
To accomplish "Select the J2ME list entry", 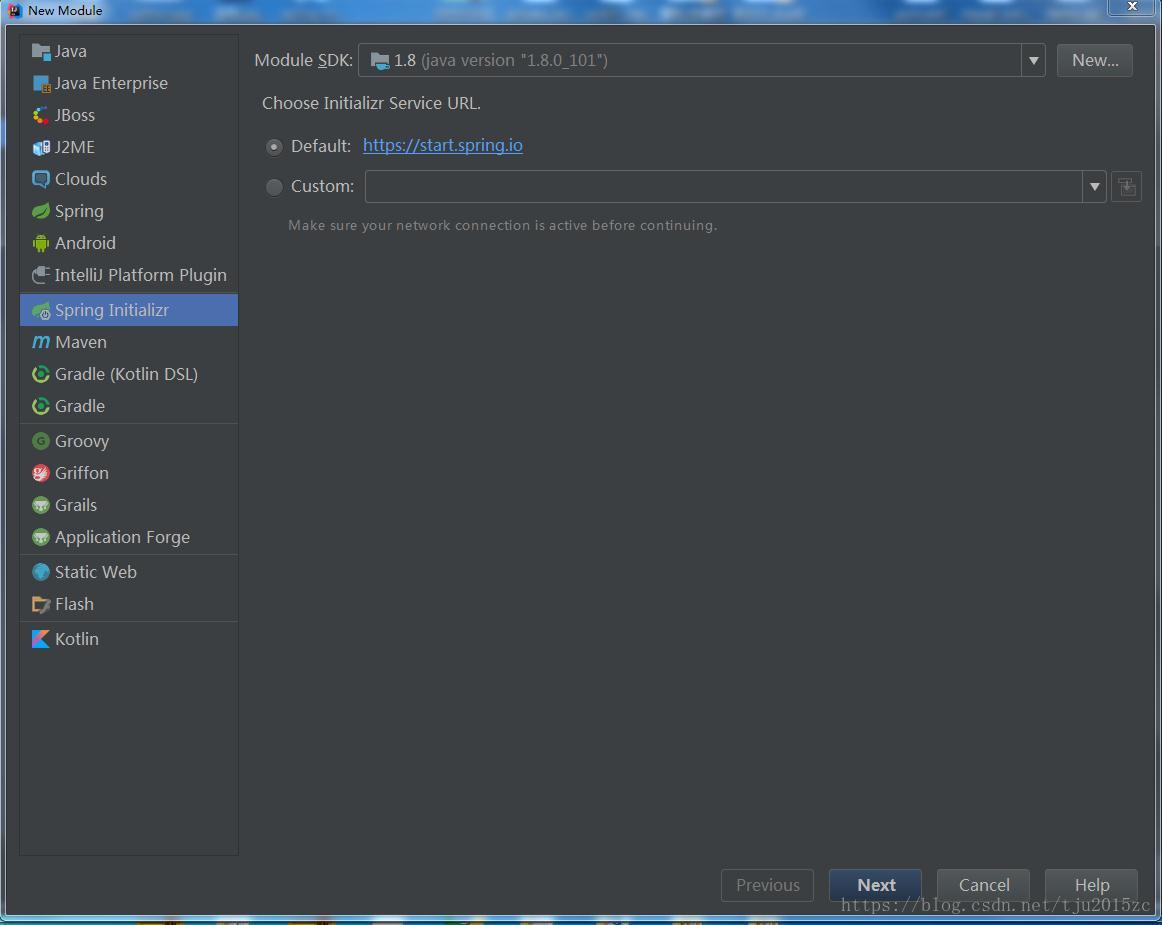I will (129, 147).
